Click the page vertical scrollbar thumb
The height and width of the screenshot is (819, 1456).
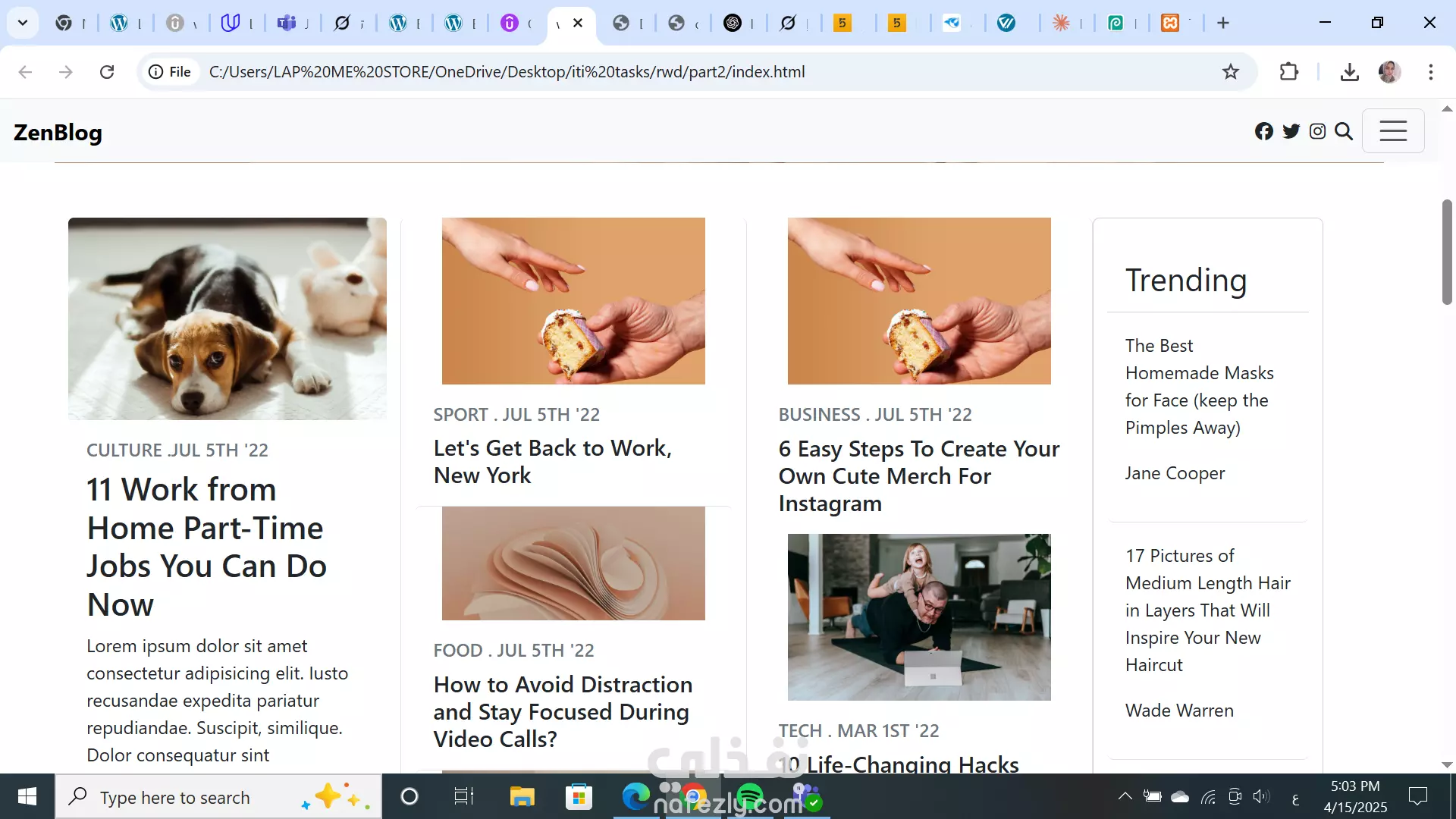1447,252
